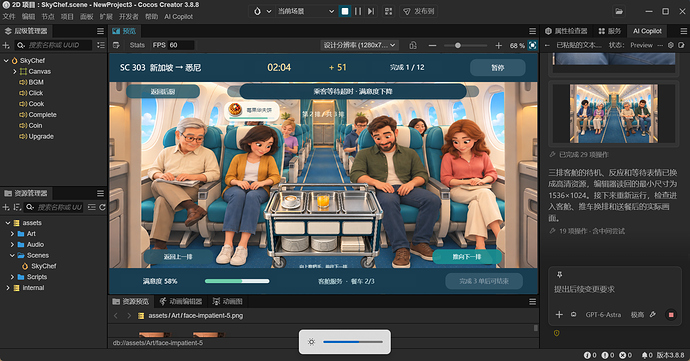Viewport: 690px width, 361px height.
Task: Start new chat compose icon
Action: [681, 45]
